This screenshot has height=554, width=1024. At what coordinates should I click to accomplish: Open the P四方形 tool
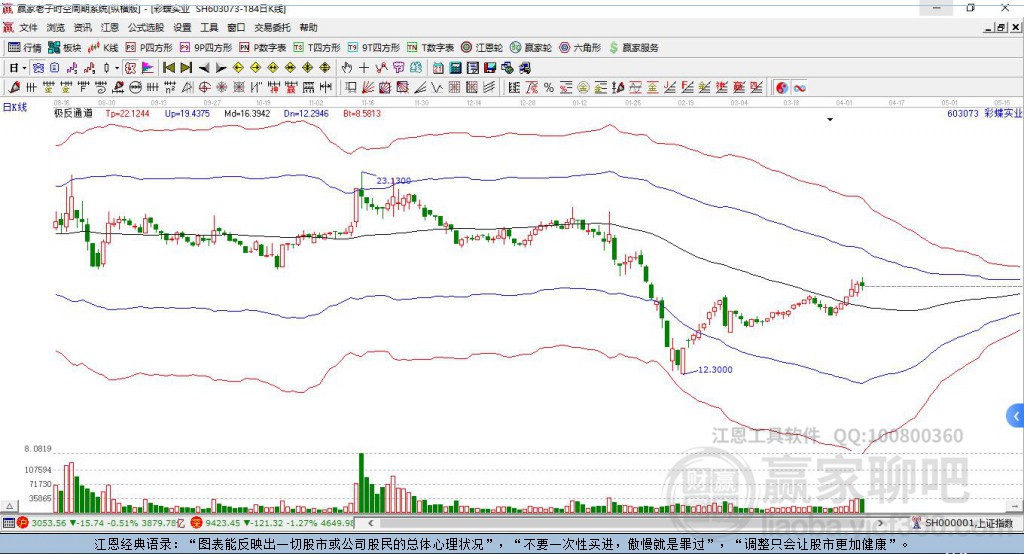(x=149, y=48)
